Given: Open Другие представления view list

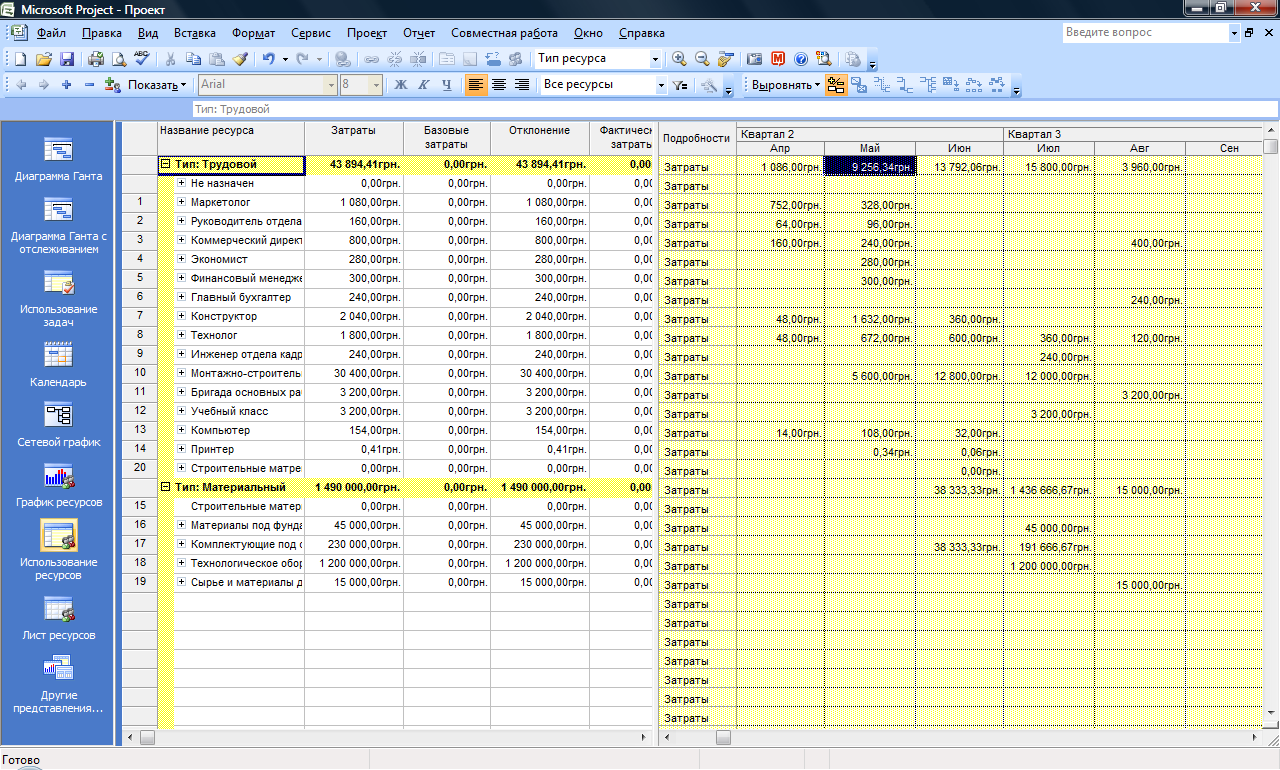Looking at the screenshot, I should click(58, 685).
